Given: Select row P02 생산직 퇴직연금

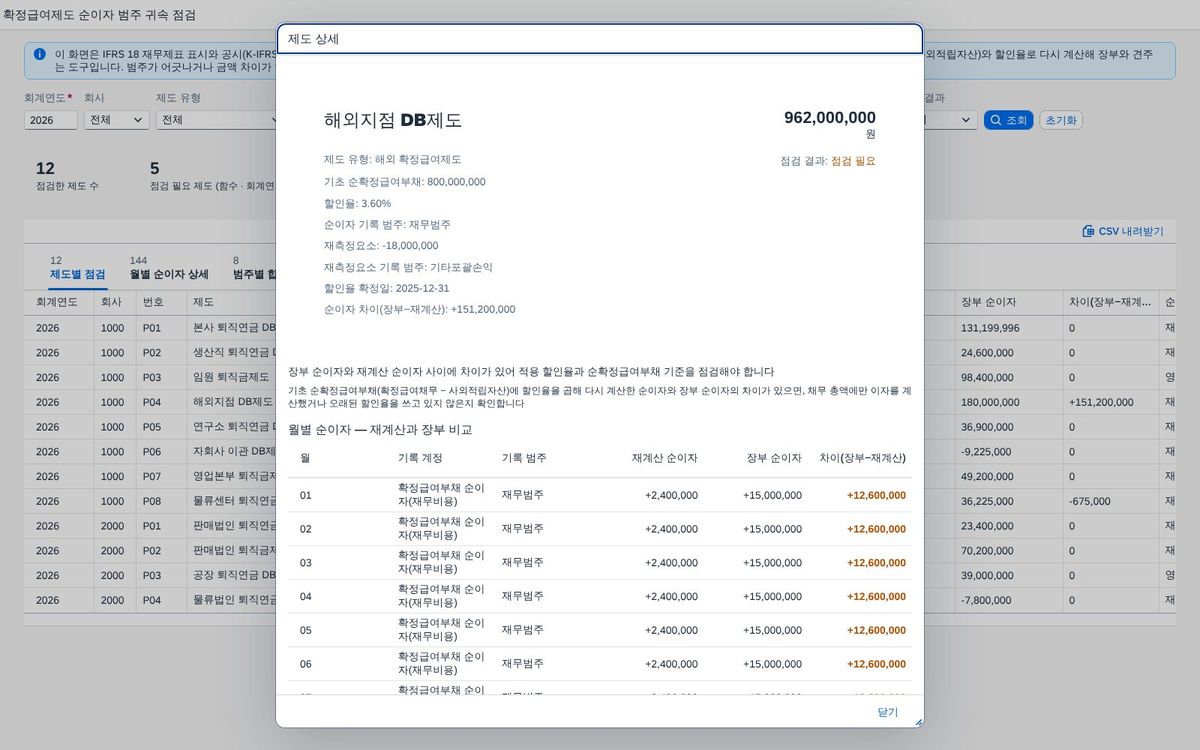Looking at the screenshot, I should coord(600,353).
